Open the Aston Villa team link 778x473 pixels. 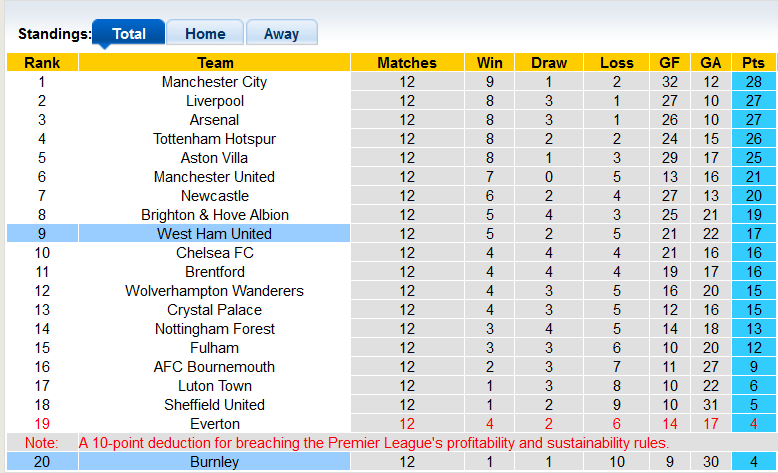[x=214, y=158]
